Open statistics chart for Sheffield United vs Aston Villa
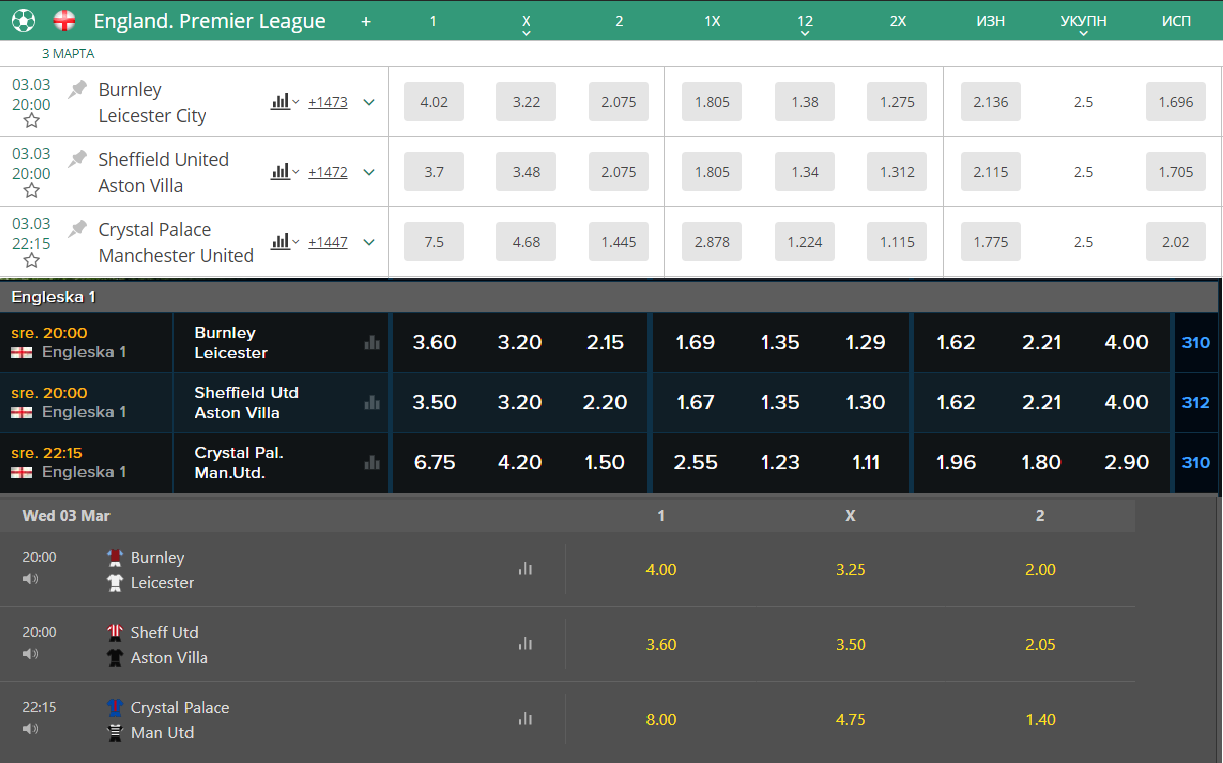This screenshot has height=763, width=1223. point(280,171)
